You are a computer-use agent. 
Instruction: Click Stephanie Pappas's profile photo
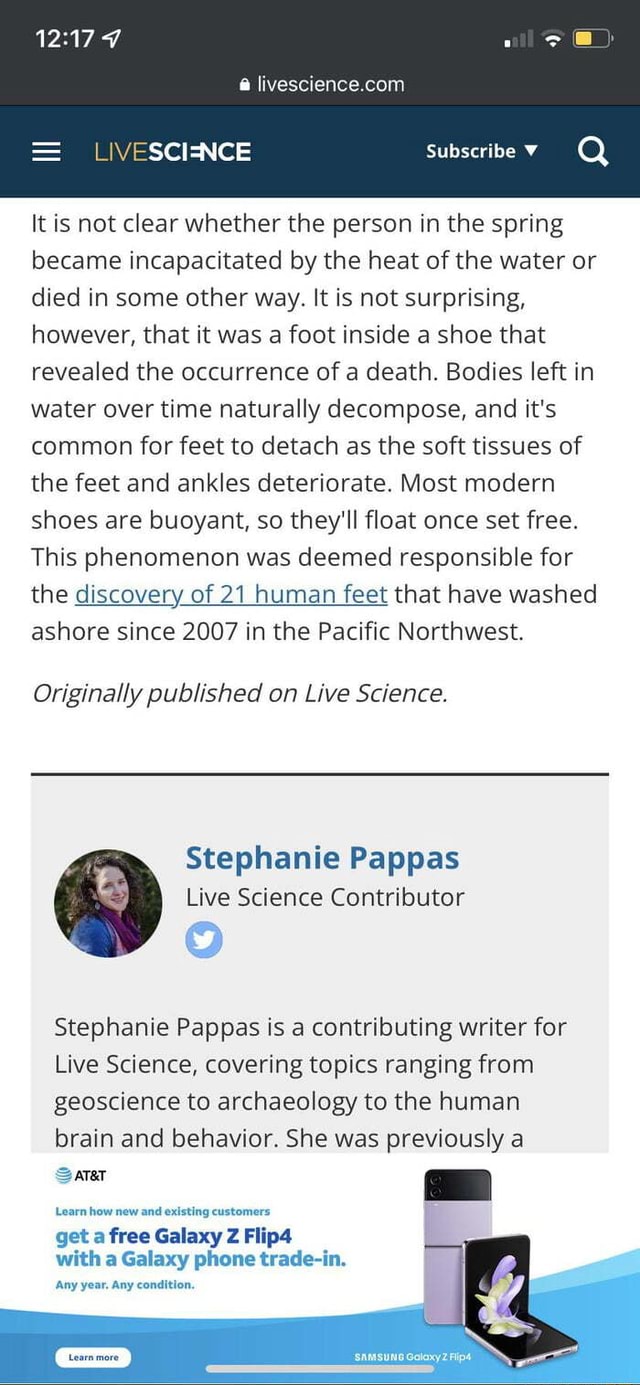point(108,901)
